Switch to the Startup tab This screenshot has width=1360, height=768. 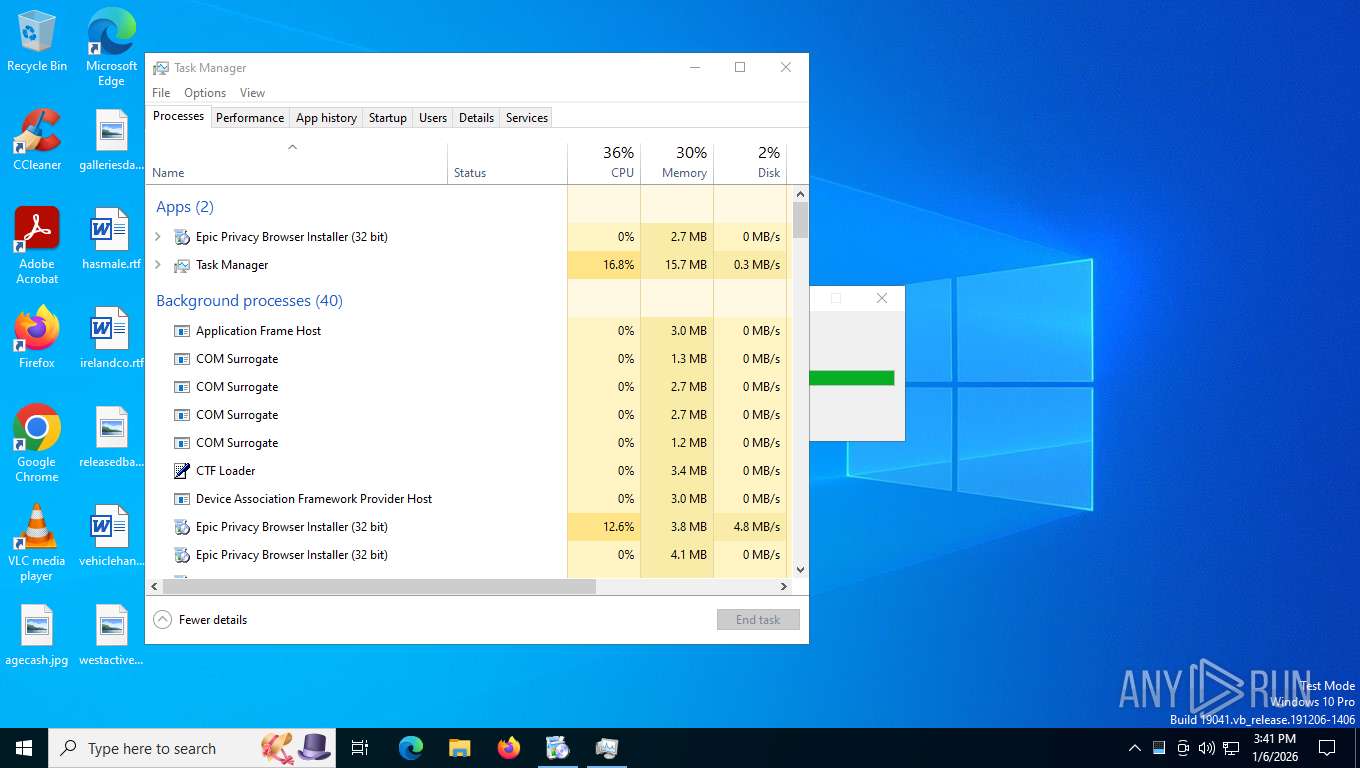coord(388,118)
